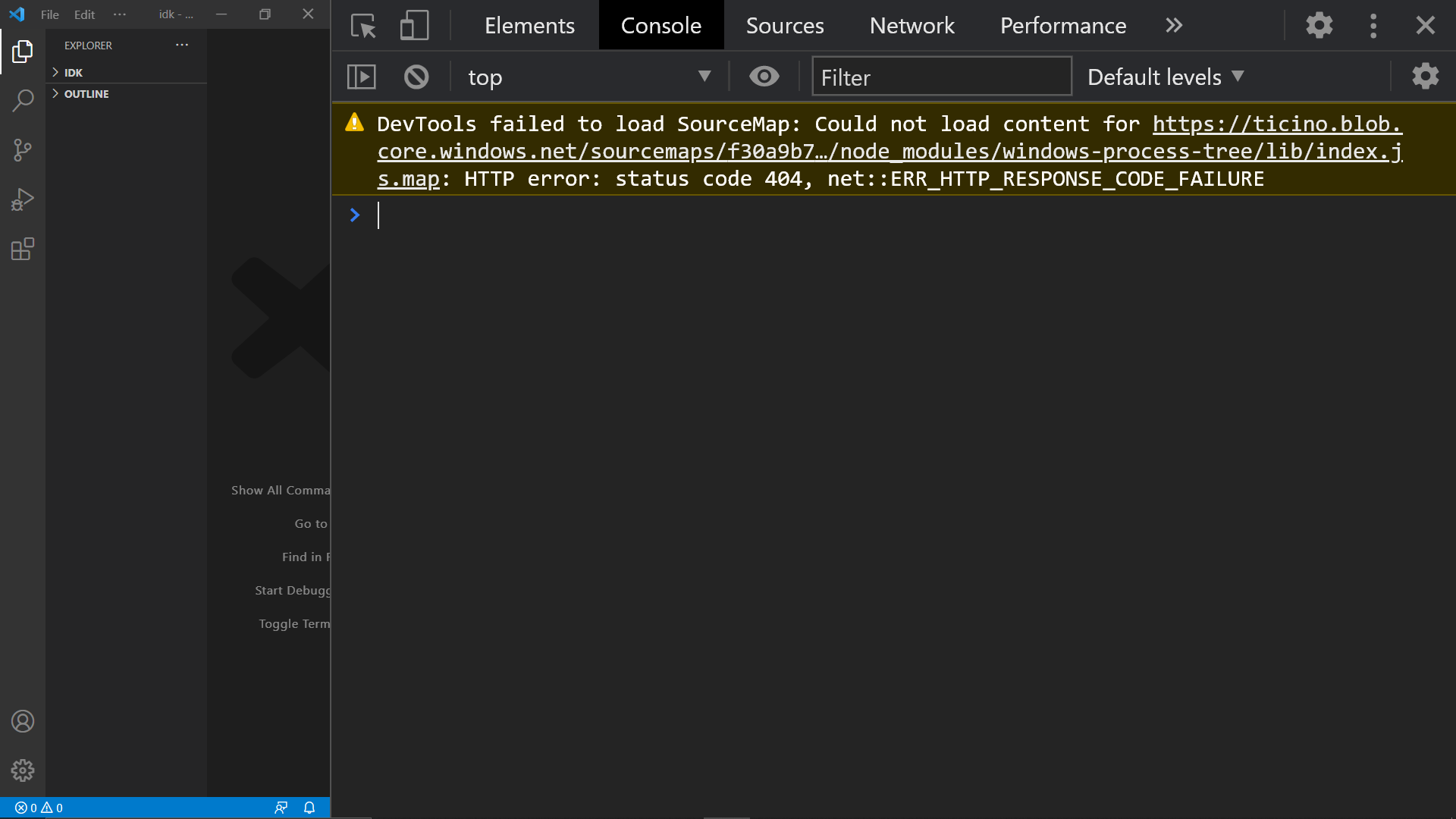Screen dimensions: 1456x819
Task: Minimize the VS Code window
Action: pos(221,14)
